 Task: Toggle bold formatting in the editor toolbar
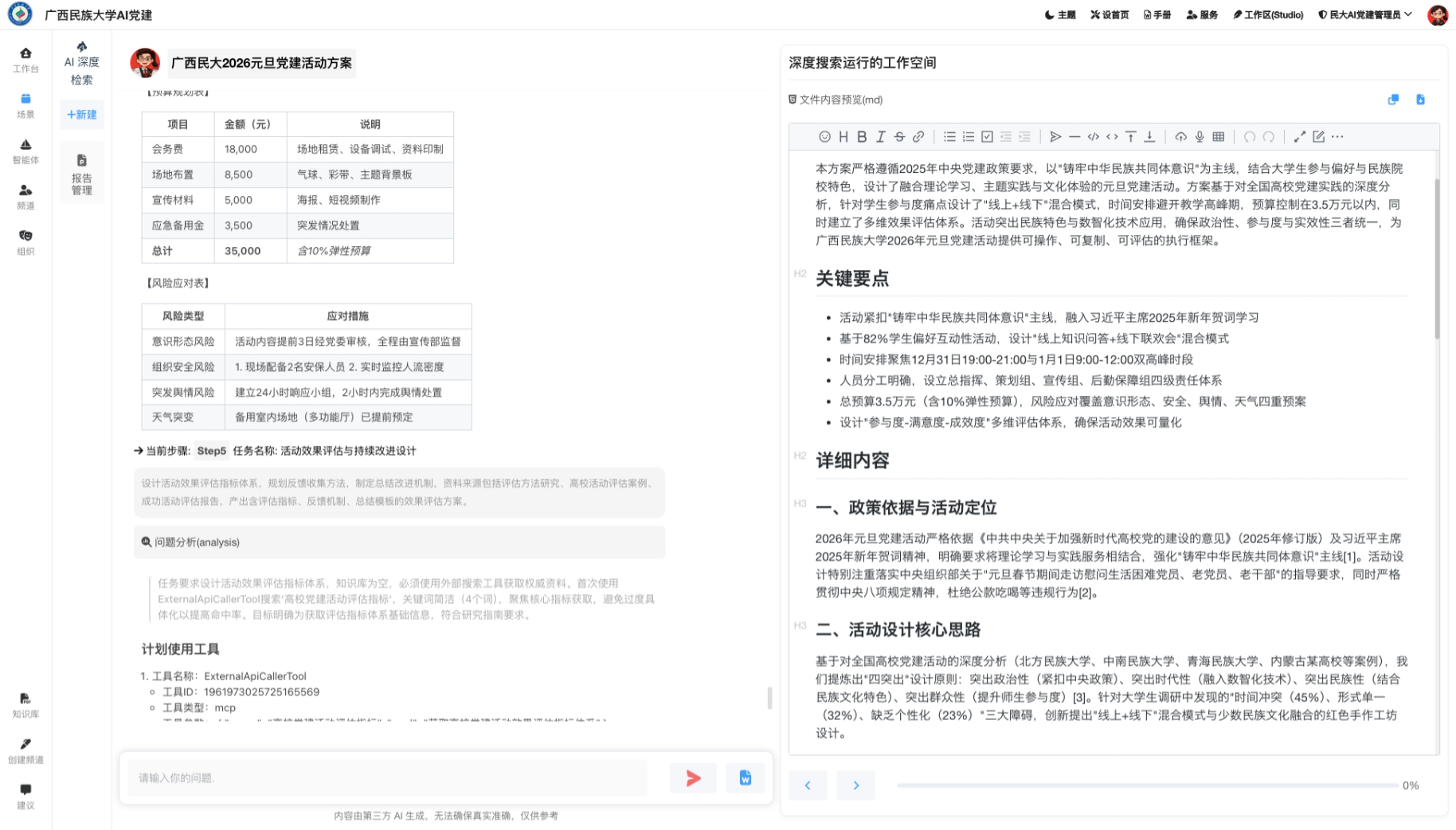pos(862,137)
